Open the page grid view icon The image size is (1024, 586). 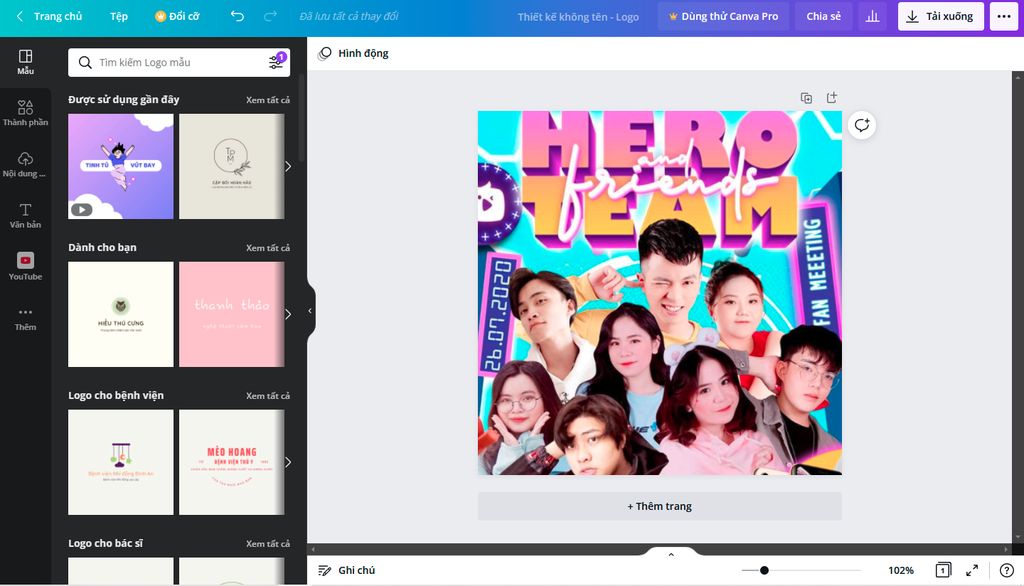[x=943, y=570]
